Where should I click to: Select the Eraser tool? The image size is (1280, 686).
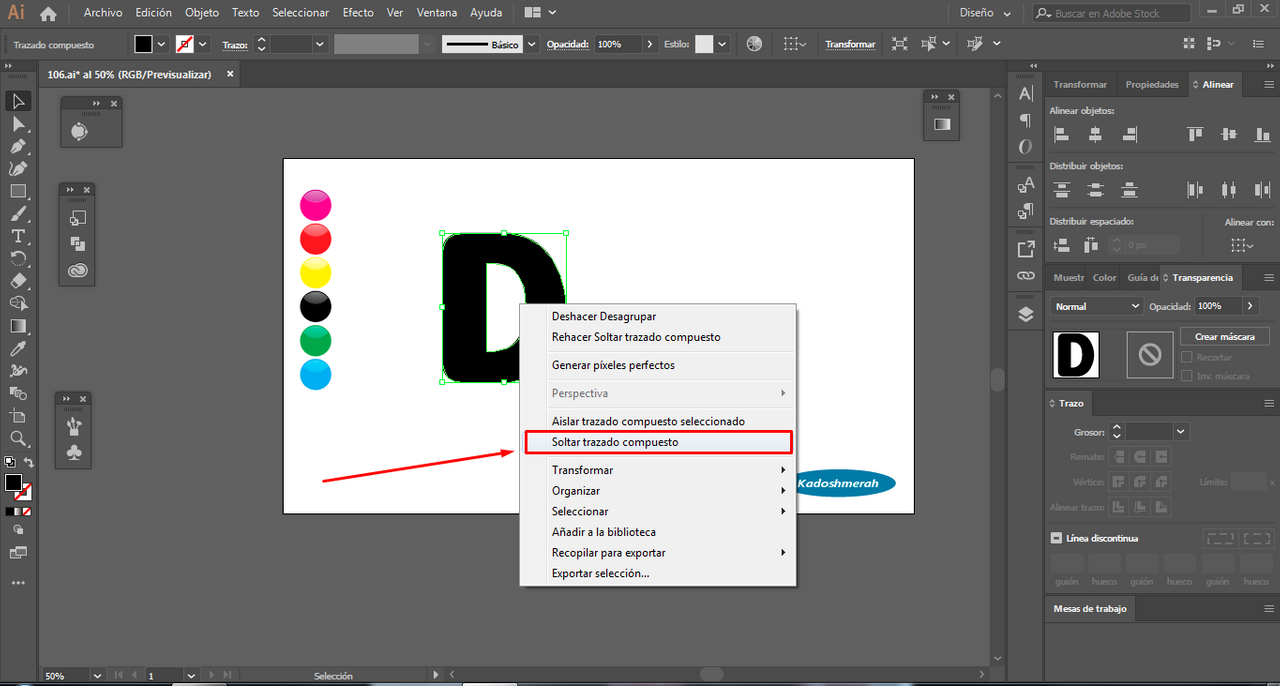pyautogui.click(x=18, y=281)
